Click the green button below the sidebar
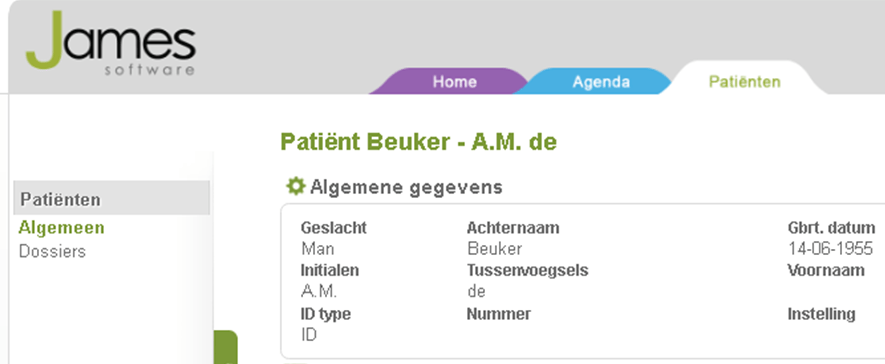The height and width of the screenshot is (364, 885). tap(226, 347)
